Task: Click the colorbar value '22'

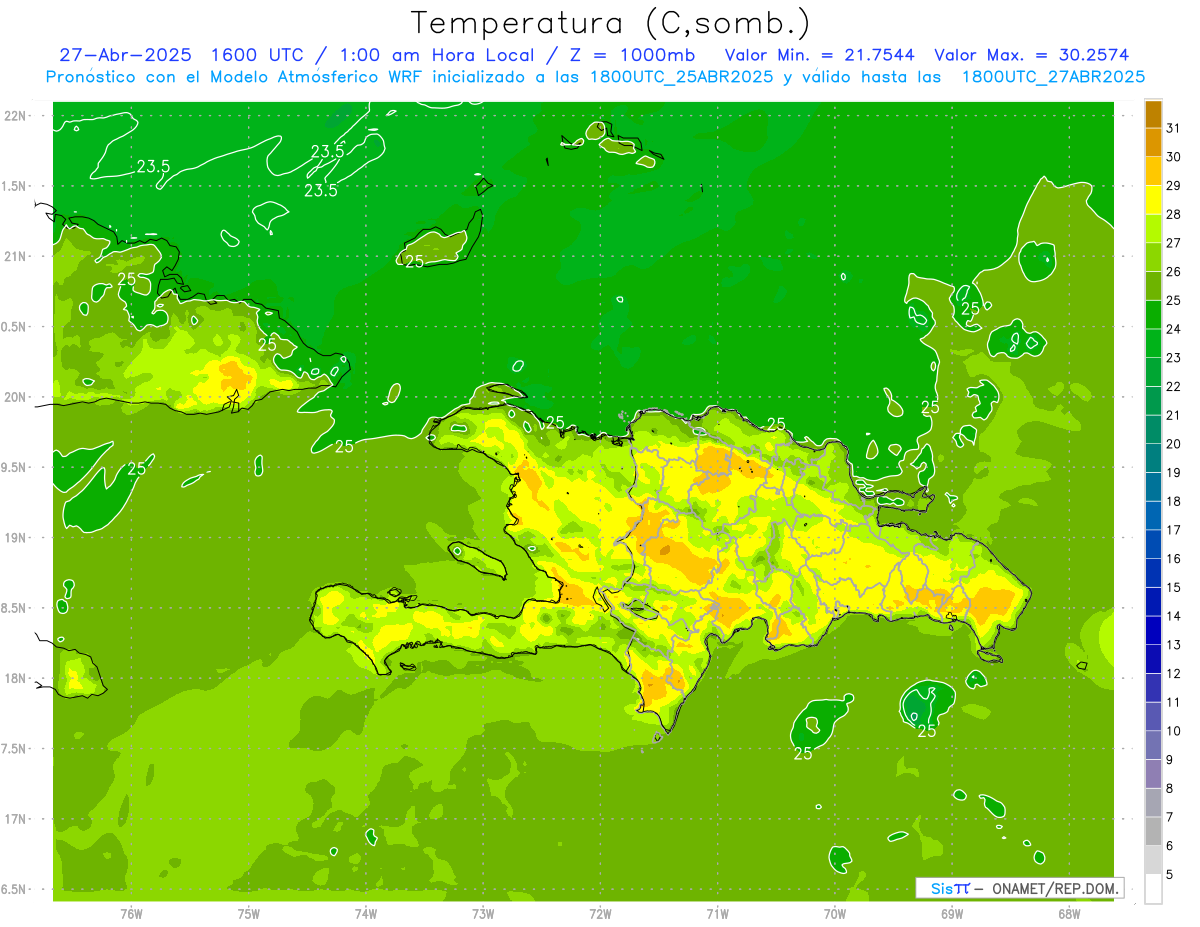Action: tap(1173, 386)
